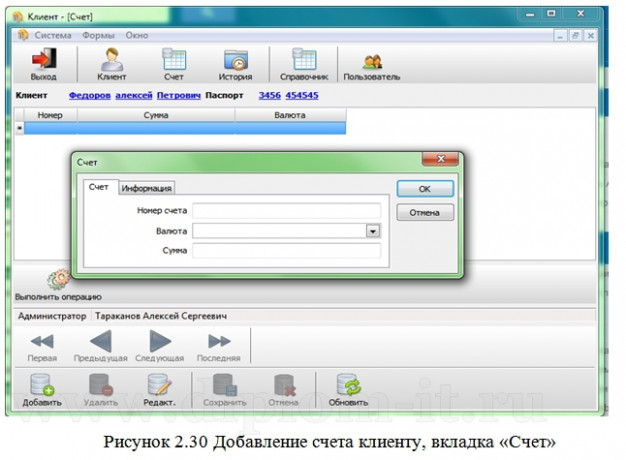Click the Удалить database icon
The height and width of the screenshot is (460, 626).
click(x=101, y=385)
